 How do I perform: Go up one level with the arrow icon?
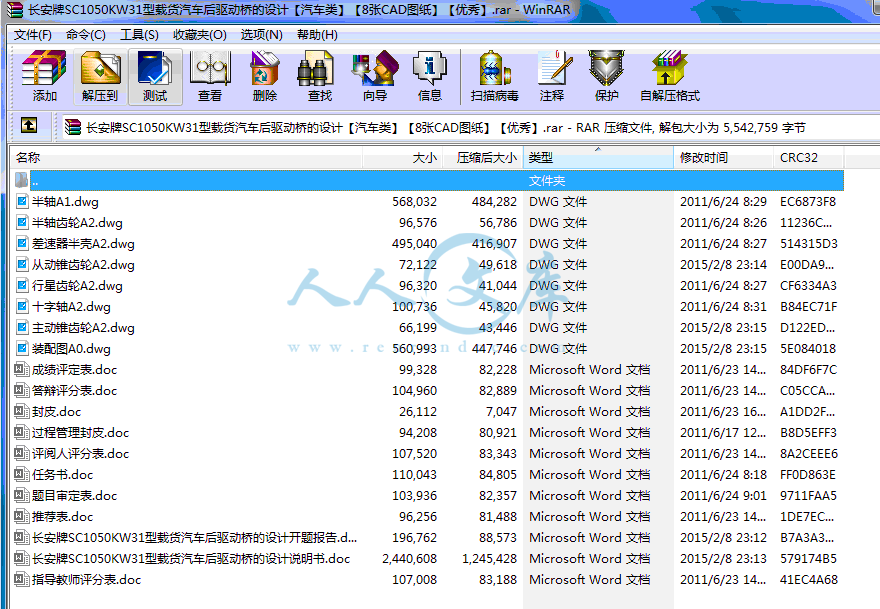[29, 125]
